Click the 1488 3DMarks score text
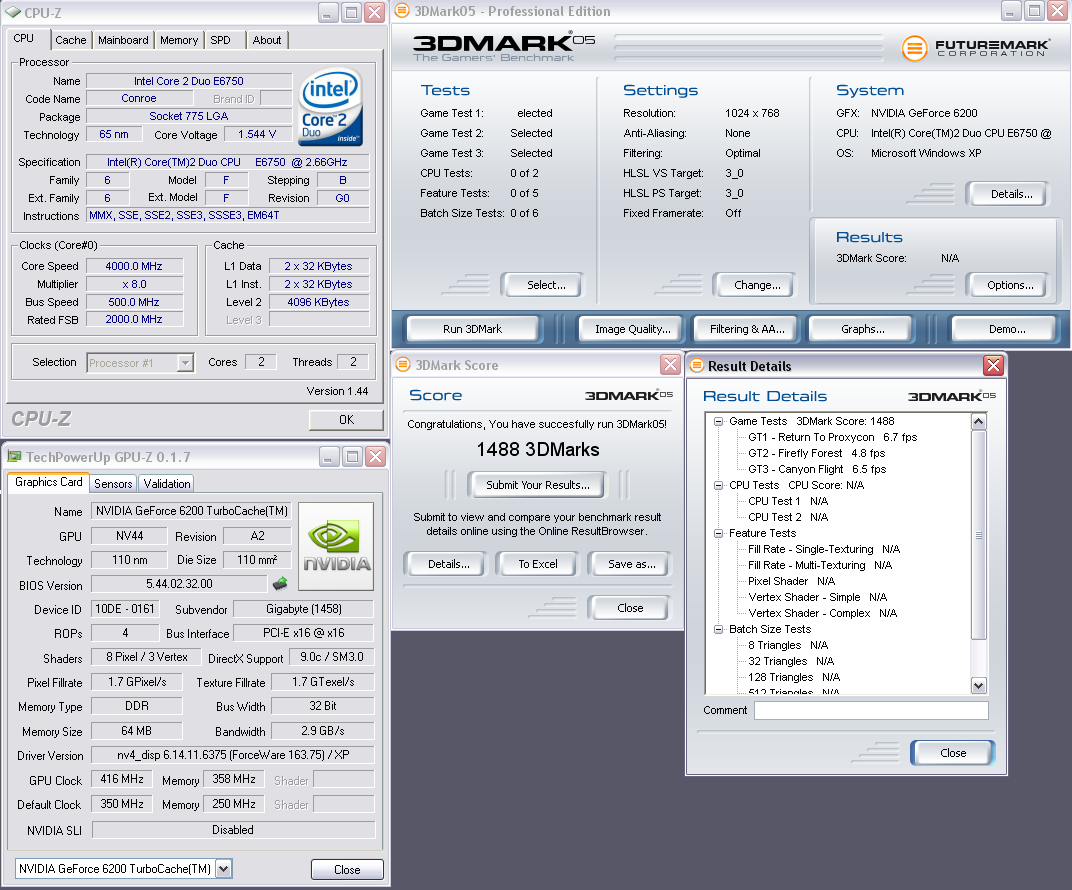Screen dimensions: 1072x890 pos(538,449)
